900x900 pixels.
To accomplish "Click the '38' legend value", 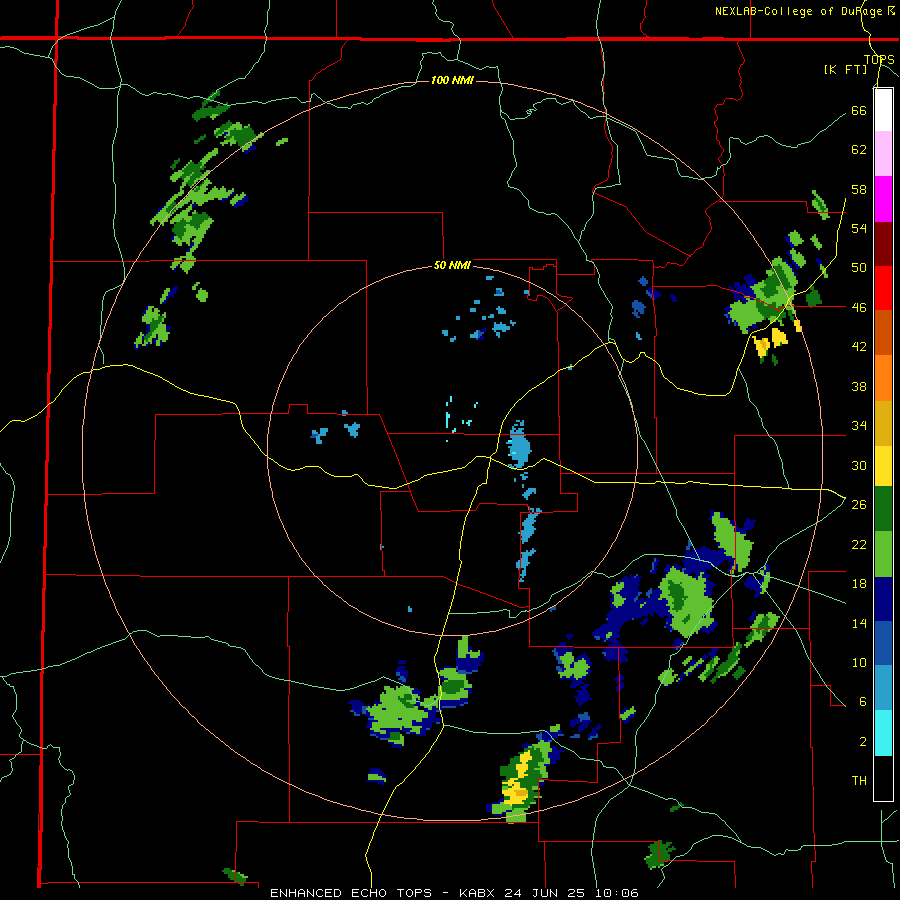I will pyautogui.click(x=859, y=386).
